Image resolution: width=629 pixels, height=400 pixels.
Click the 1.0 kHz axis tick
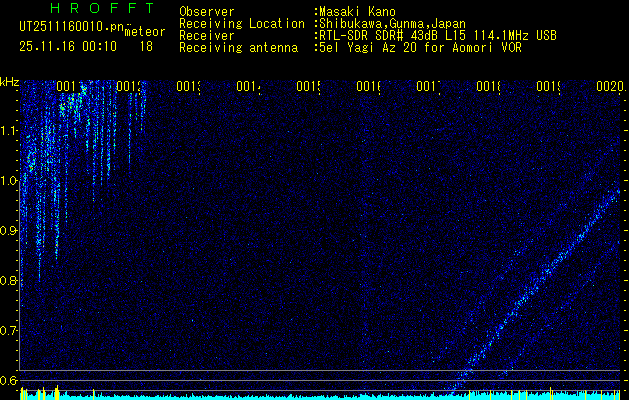click(9, 180)
